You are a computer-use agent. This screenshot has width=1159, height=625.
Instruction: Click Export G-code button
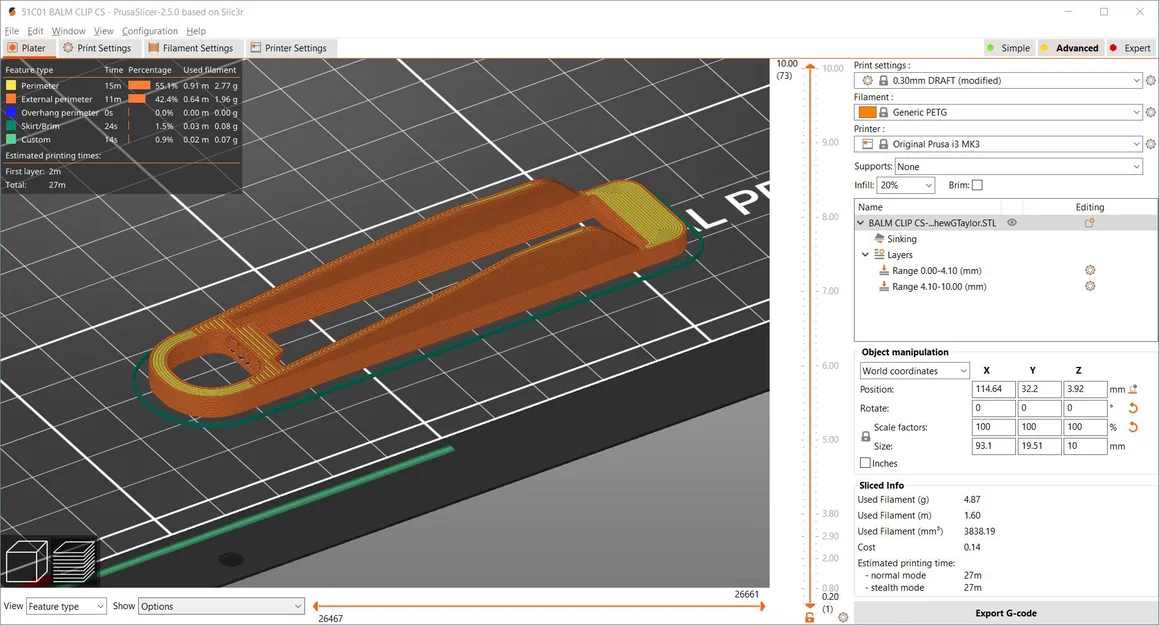1005,613
